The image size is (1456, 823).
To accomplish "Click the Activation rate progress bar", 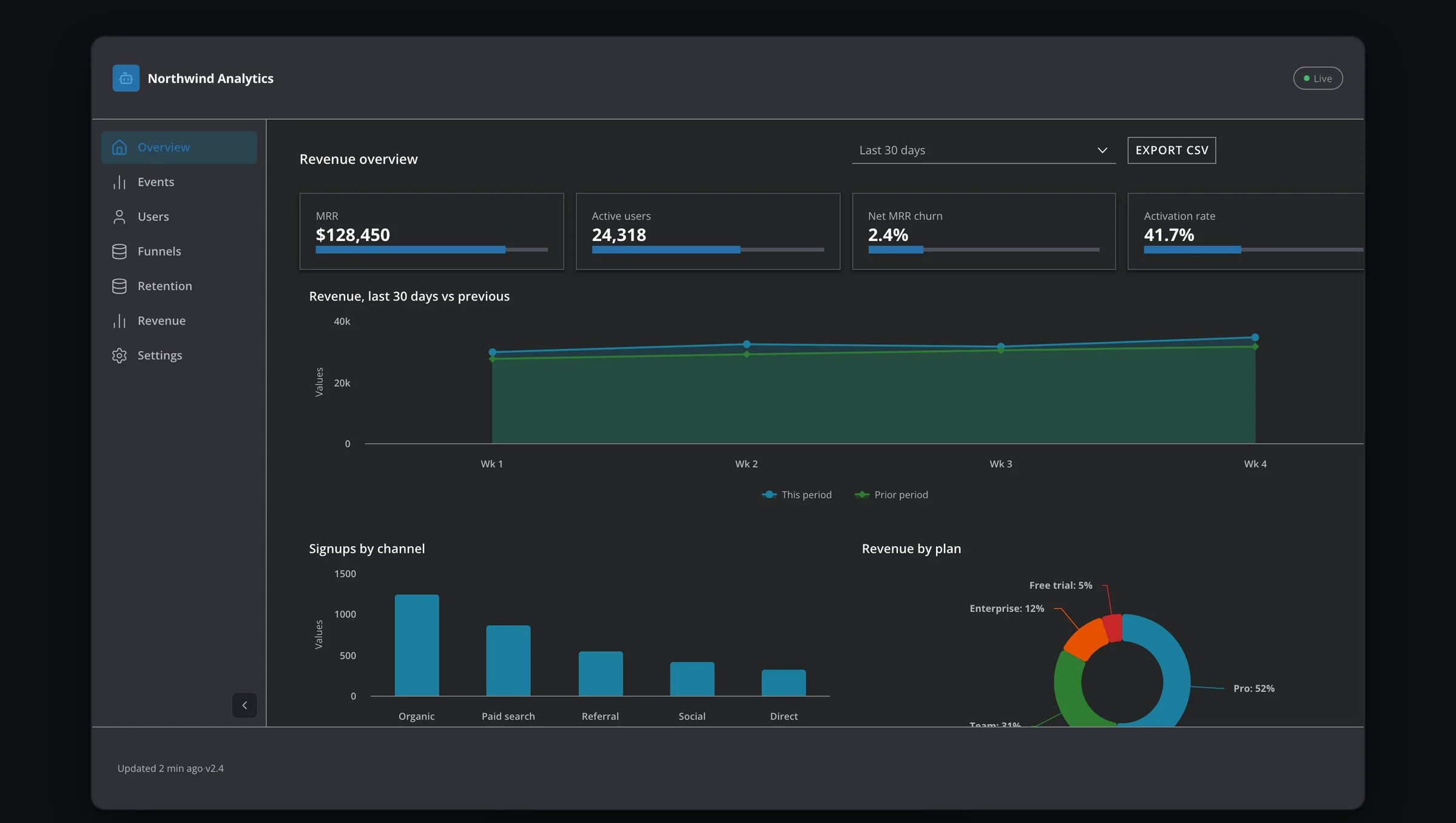I will [x=1253, y=249].
